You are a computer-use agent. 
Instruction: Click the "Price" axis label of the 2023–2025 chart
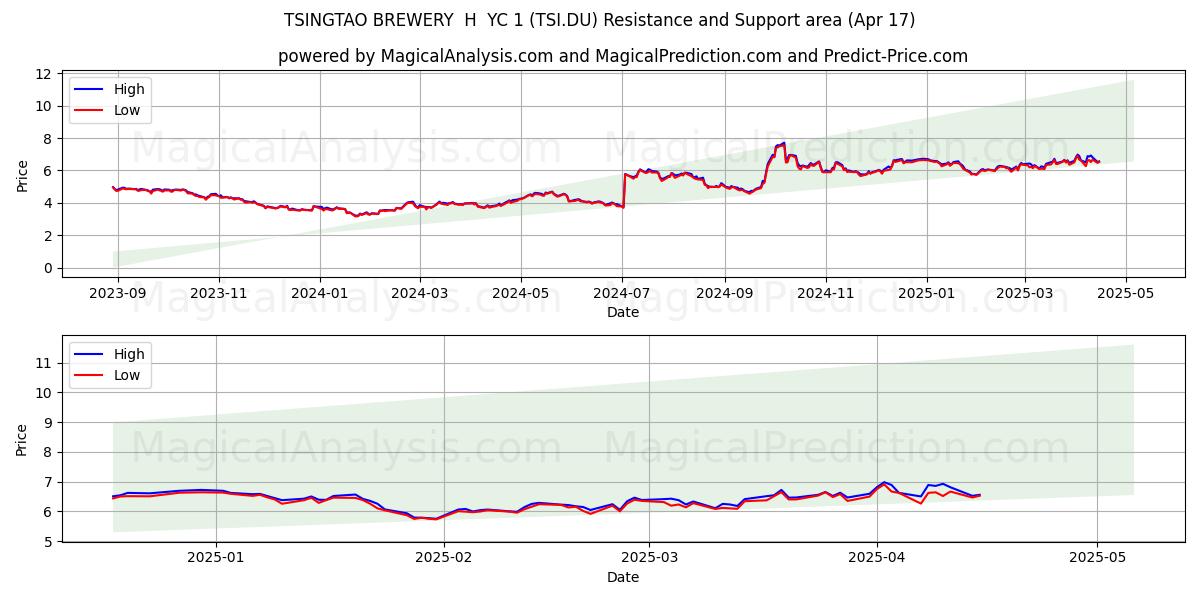click(x=22, y=176)
